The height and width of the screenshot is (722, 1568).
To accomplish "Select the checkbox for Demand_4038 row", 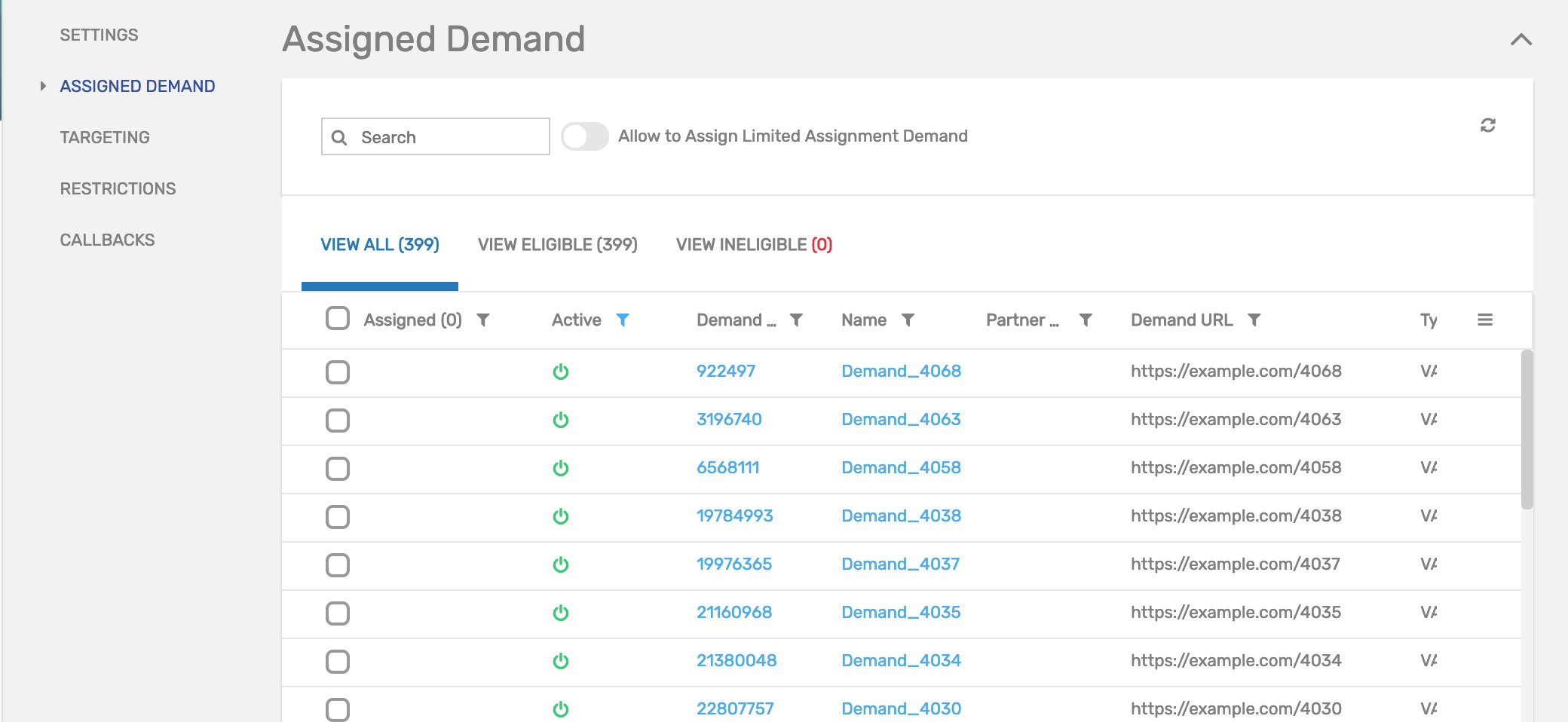I will pyautogui.click(x=338, y=517).
